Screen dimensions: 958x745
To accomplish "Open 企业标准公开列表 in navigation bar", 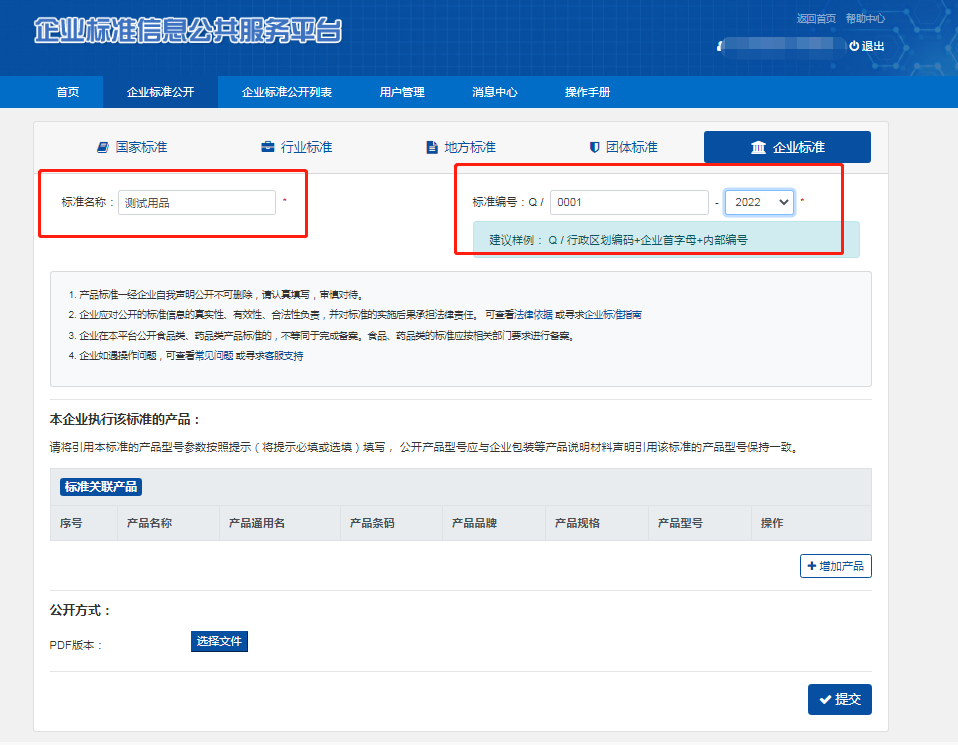I will pyautogui.click(x=286, y=92).
